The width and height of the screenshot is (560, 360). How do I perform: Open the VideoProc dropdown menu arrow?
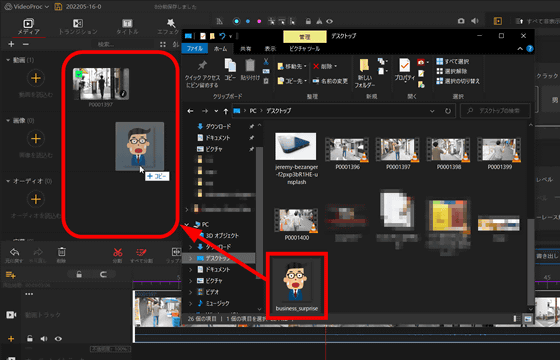pos(47,7)
